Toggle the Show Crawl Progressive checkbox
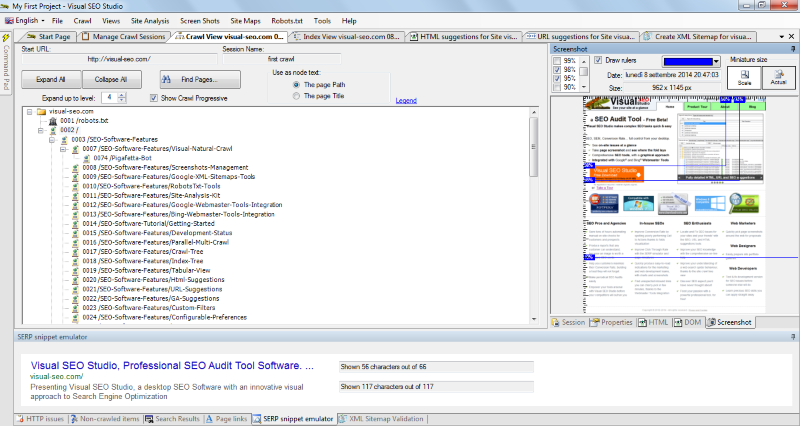Viewport: 800px width, 426px height. click(x=154, y=98)
